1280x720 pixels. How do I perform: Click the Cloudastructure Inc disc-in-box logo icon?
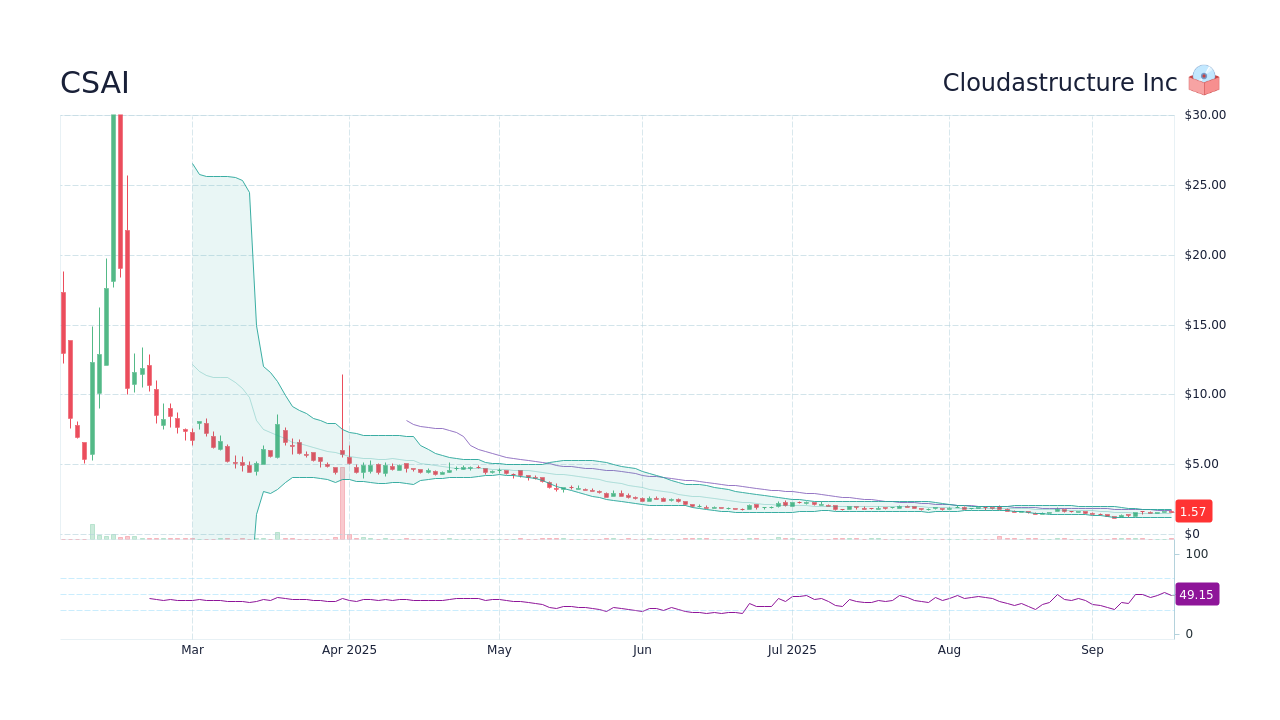click(x=1204, y=81)
